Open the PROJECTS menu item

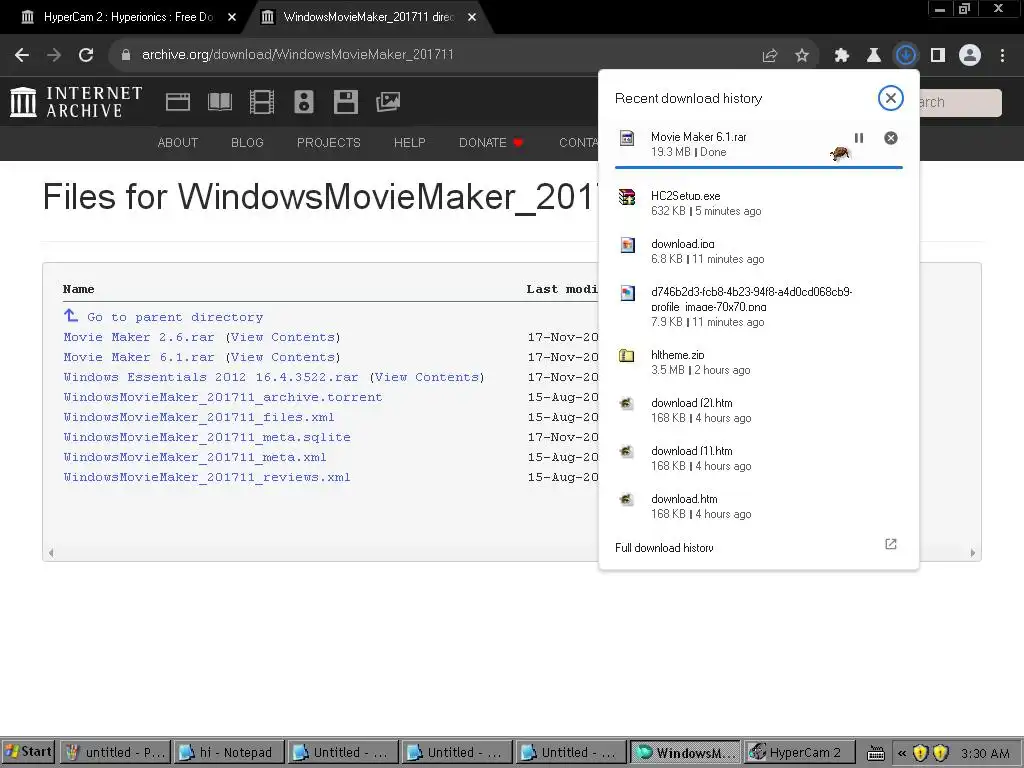tap(328, 142)
